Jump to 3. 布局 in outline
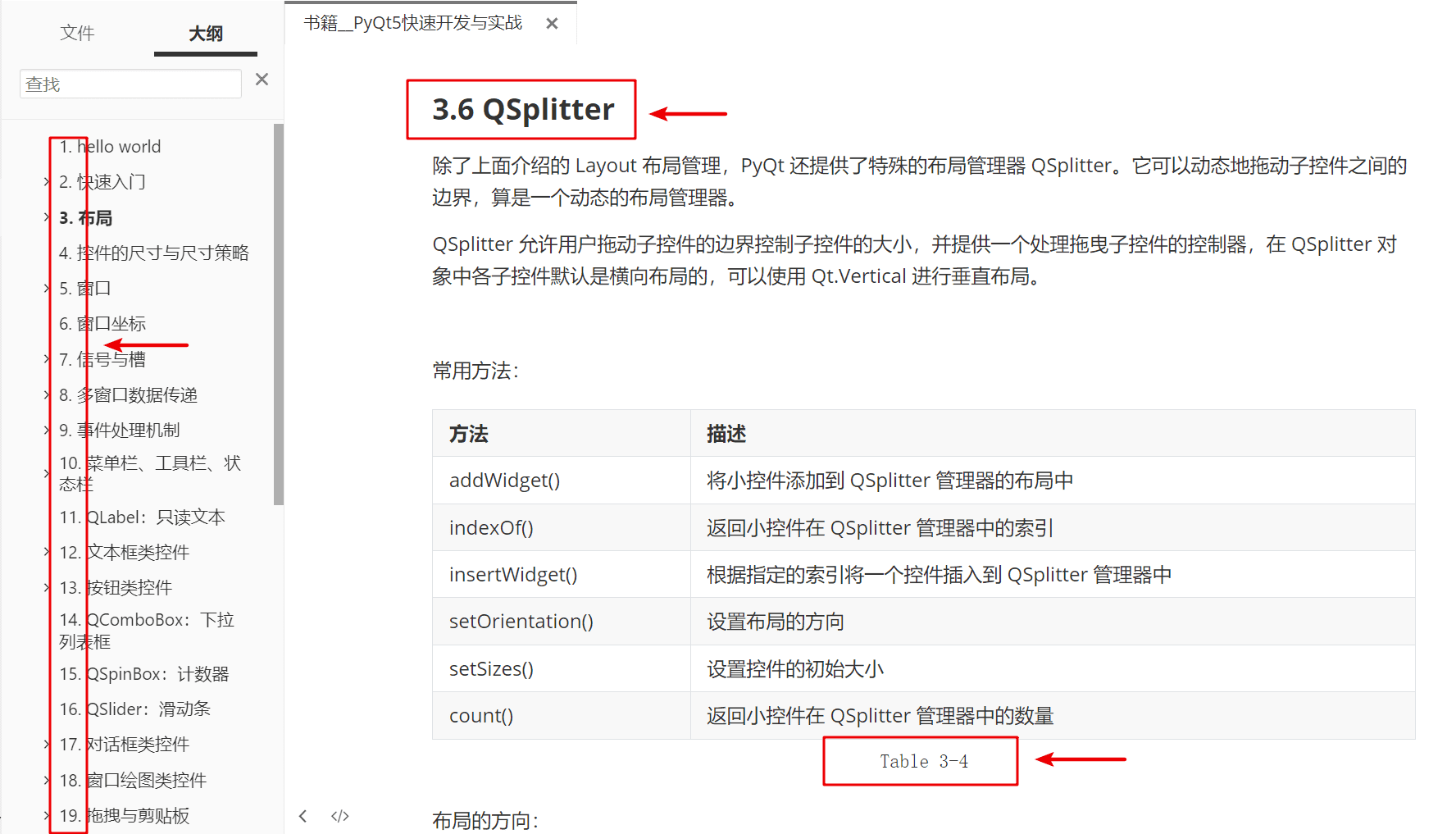1456x834 pixels. 85,217
